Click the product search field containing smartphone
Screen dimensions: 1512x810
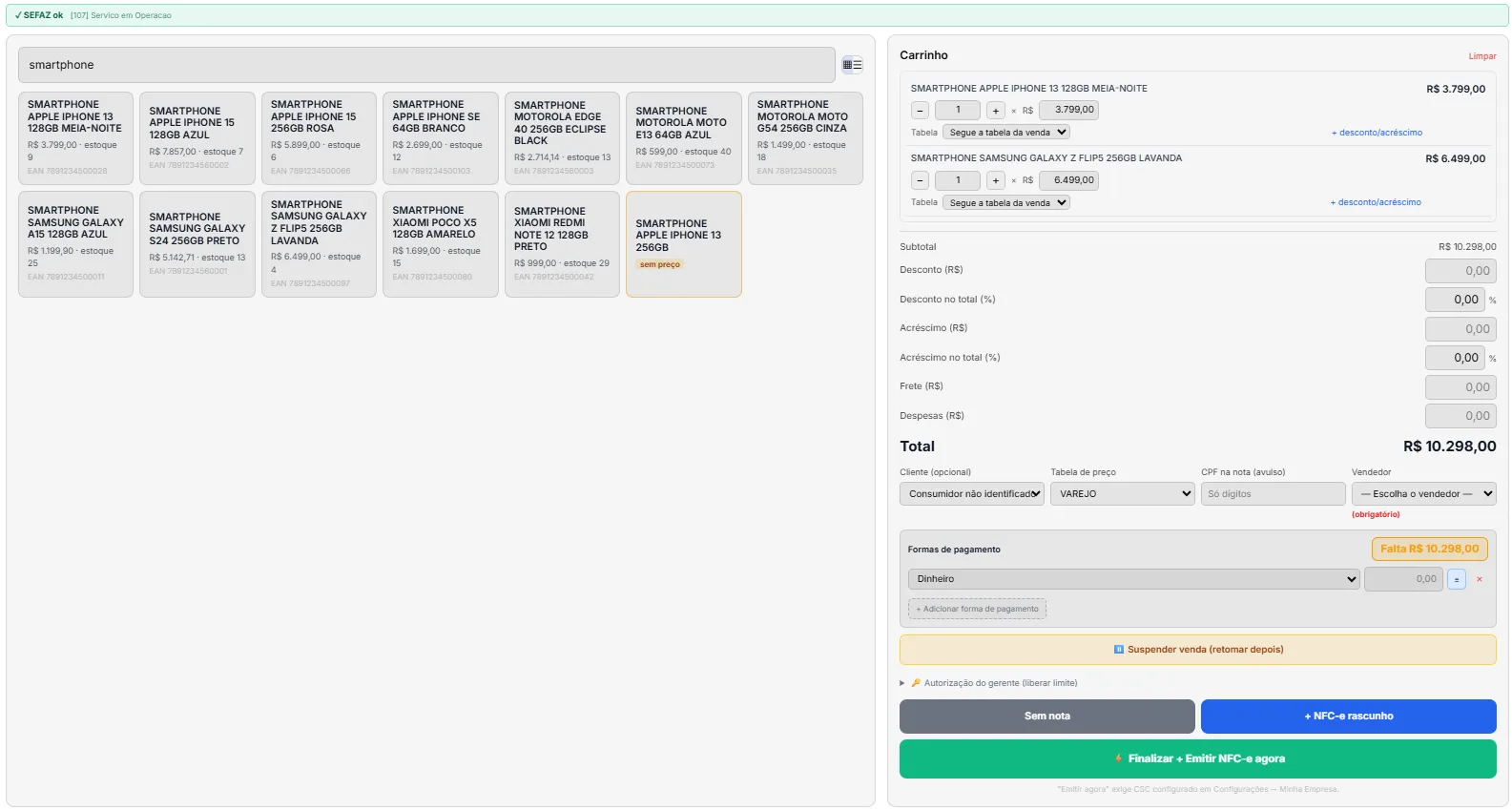[426, 65]
